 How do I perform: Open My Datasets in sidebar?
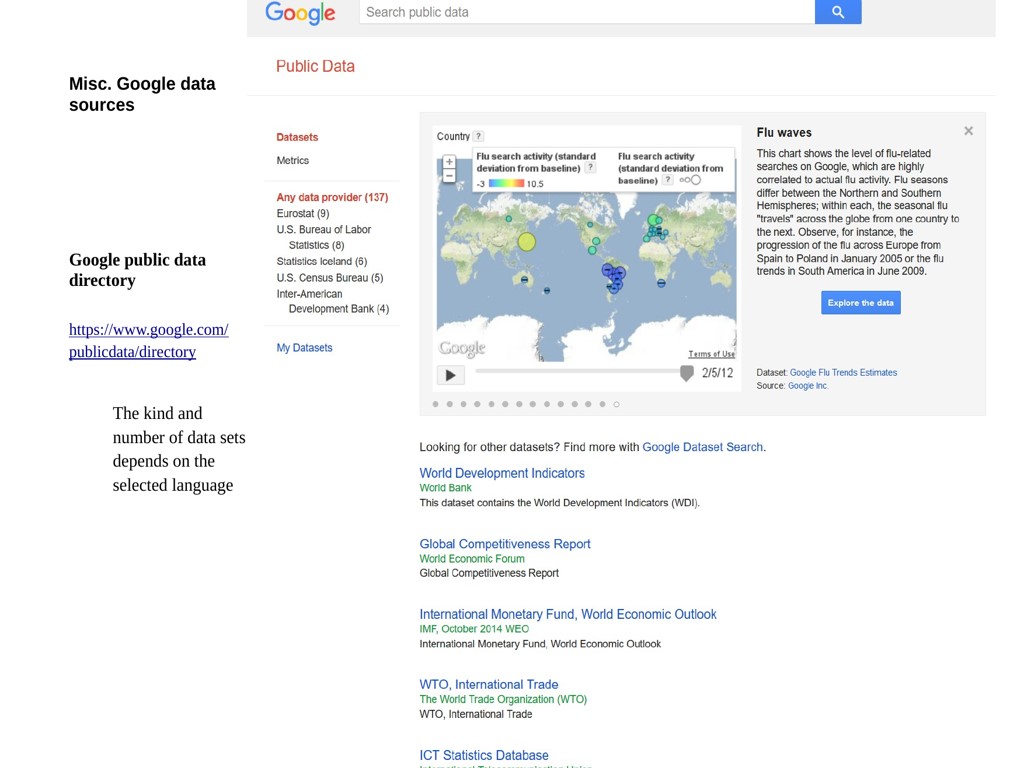click(x=304, y=348)
